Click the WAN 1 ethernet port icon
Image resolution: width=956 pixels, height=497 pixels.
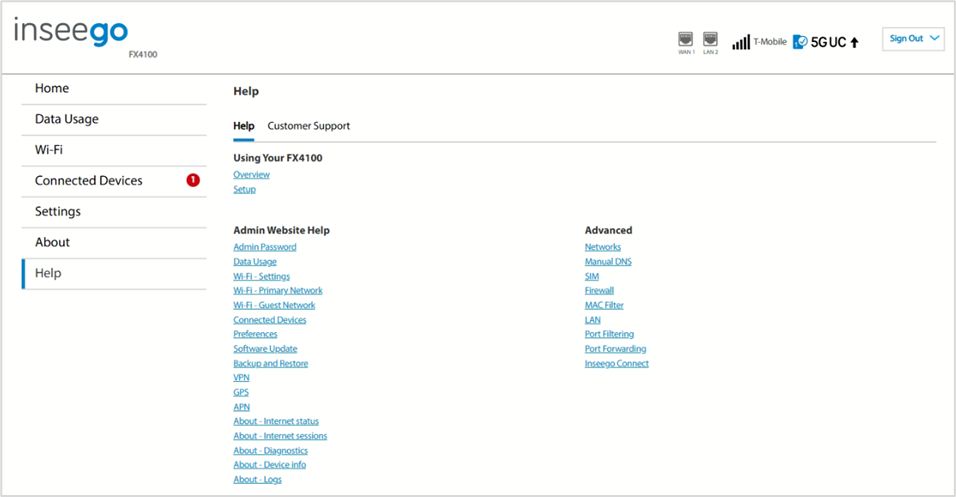(x=685, y=40)
